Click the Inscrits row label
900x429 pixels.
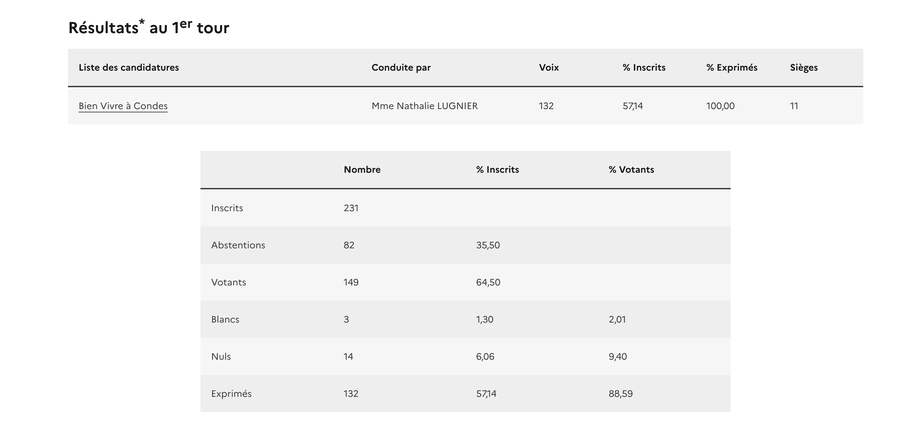click(227, 208)
